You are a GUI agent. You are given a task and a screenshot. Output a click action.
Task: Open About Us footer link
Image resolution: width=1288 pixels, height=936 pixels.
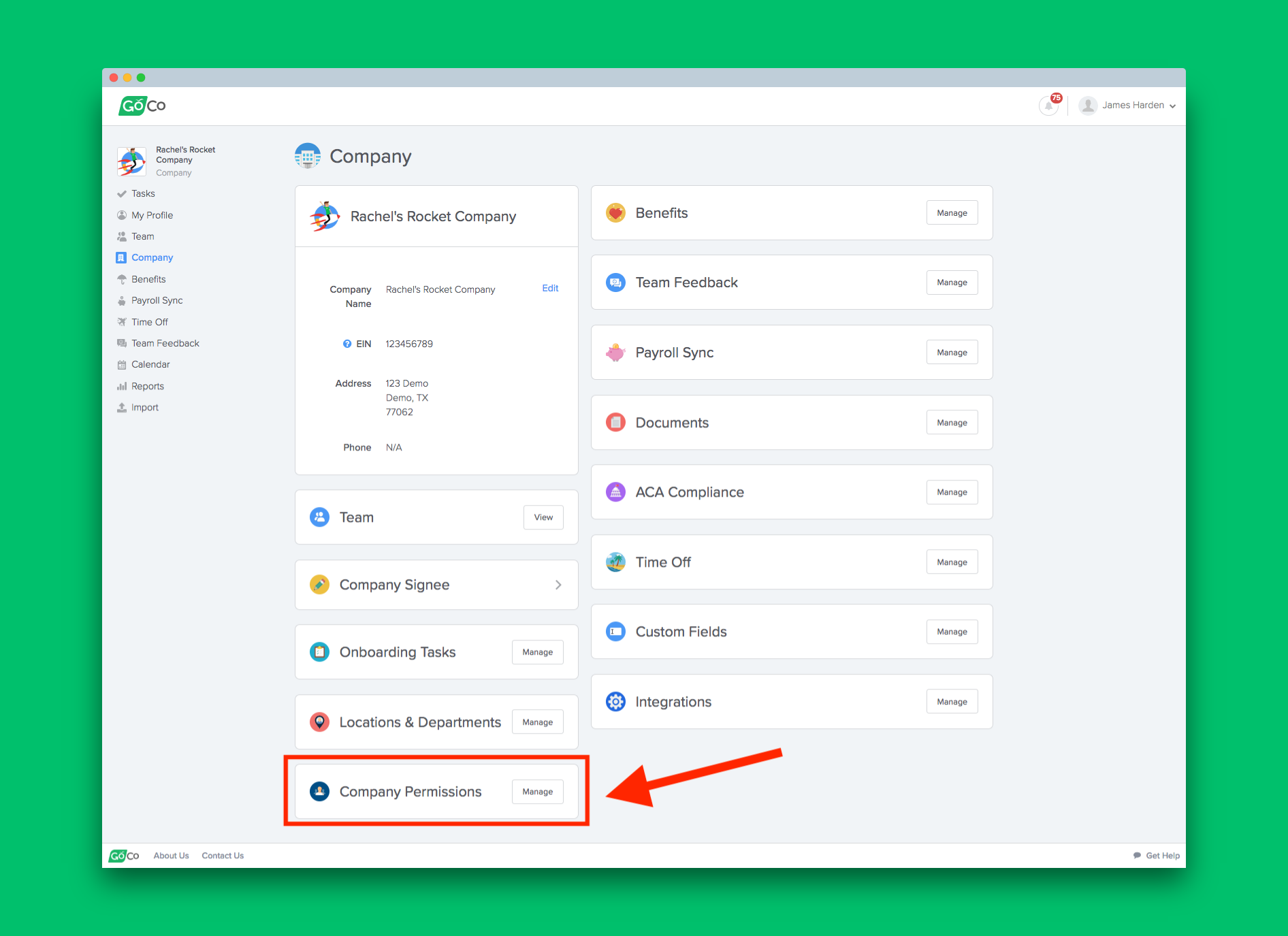(x=171, y=856)
